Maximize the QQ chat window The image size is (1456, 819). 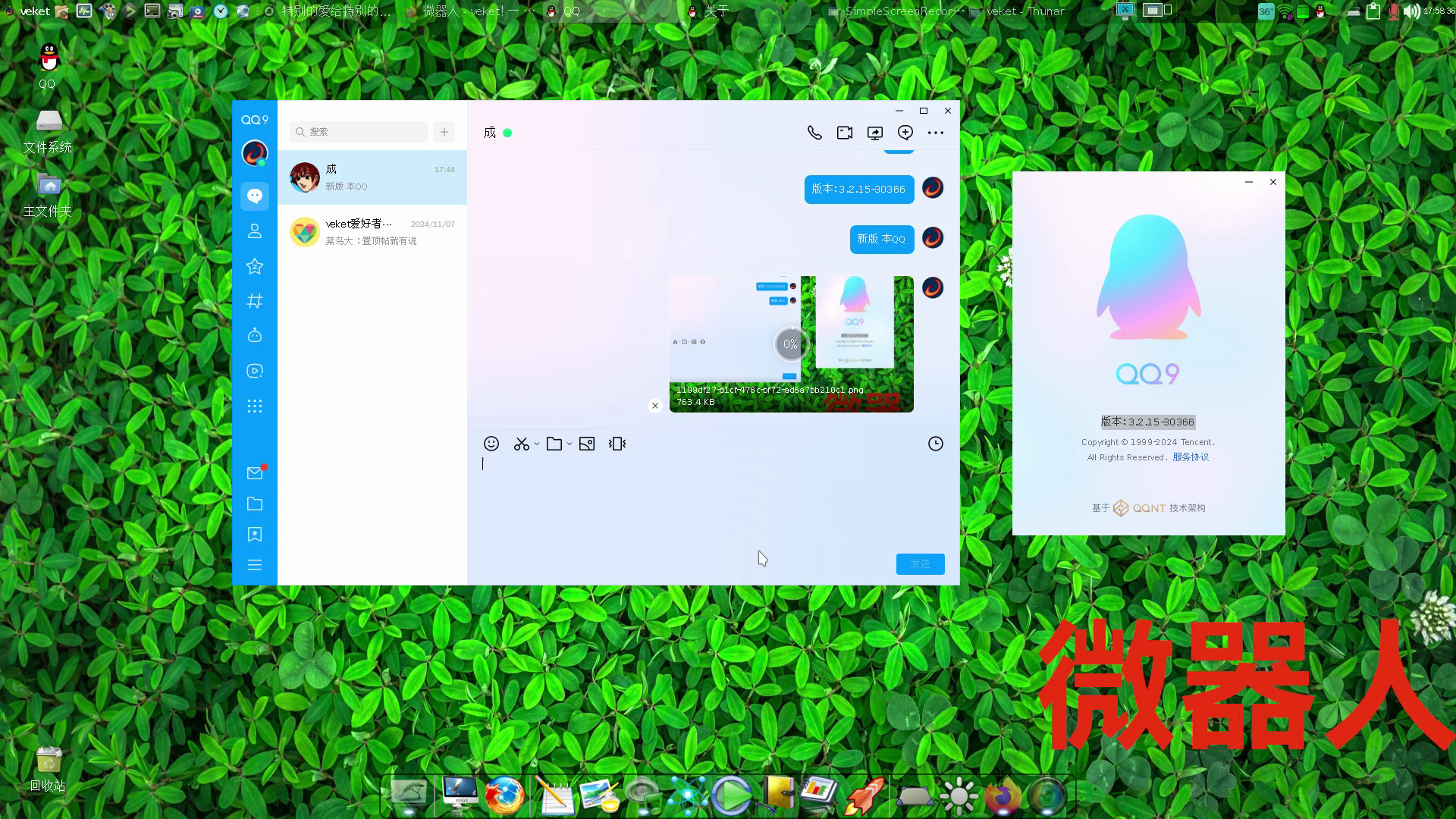point(924,111)
